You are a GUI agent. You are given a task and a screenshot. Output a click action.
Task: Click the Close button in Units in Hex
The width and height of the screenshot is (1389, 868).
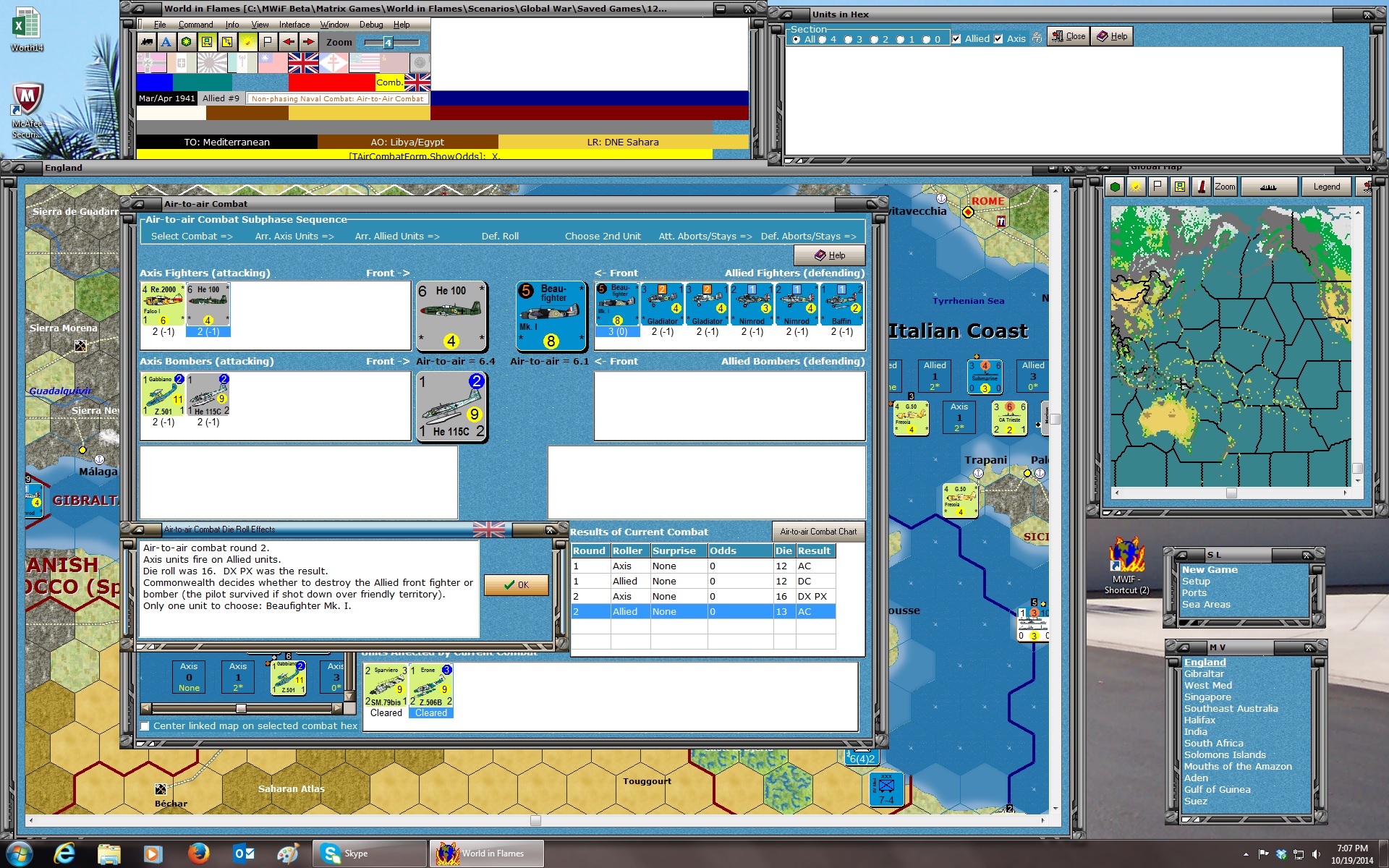click(1068, 36)
